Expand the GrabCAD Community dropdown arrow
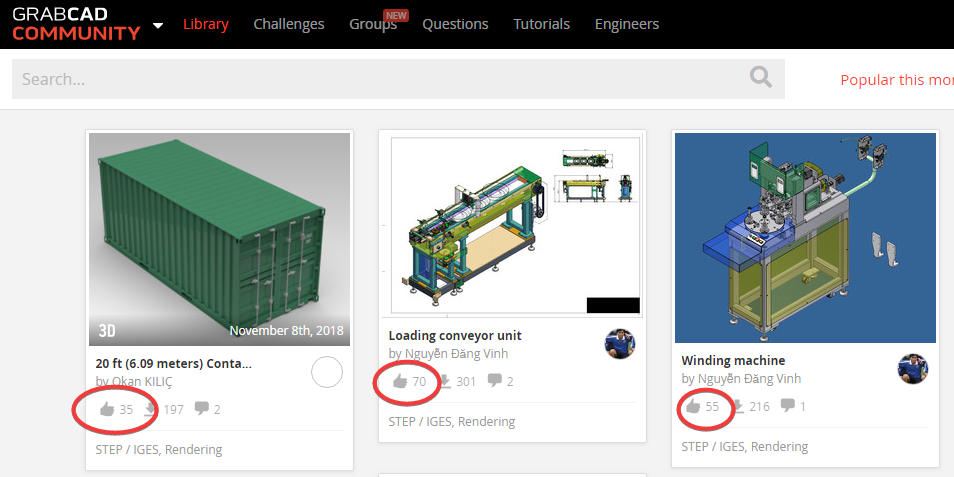This screenshot has width=954, height=477. point(158,26)
